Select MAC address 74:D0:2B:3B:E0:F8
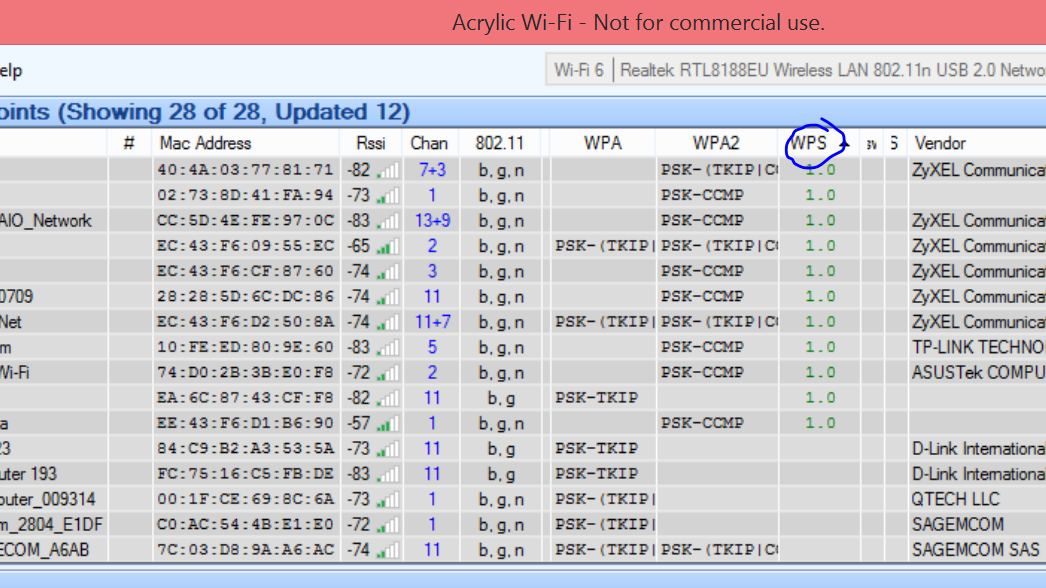This screenshot has height=588, width=1046. [245, 373]
